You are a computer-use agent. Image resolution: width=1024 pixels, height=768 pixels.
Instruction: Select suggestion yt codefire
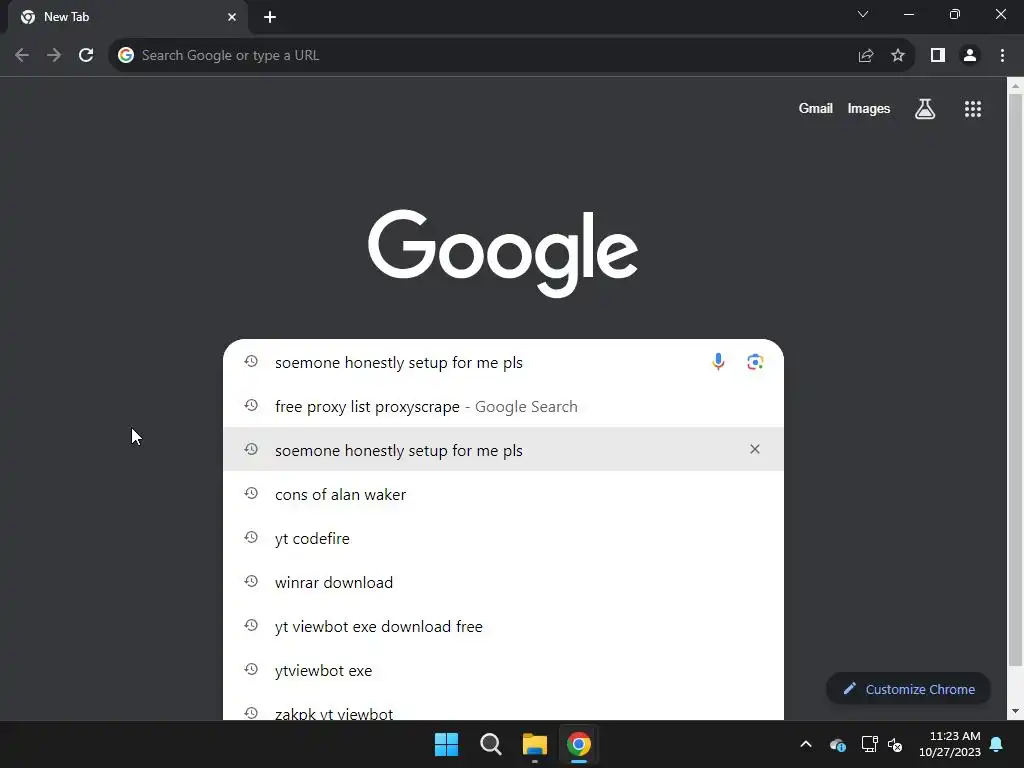tap(504, 538)
